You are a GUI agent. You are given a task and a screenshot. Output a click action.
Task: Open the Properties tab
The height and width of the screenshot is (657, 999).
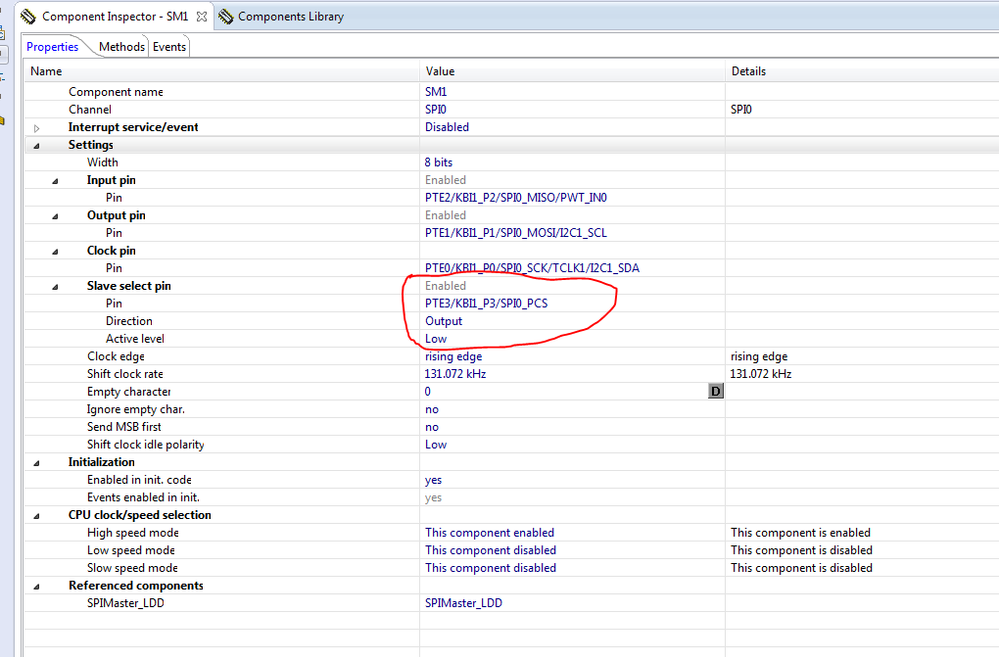point(52,47)
